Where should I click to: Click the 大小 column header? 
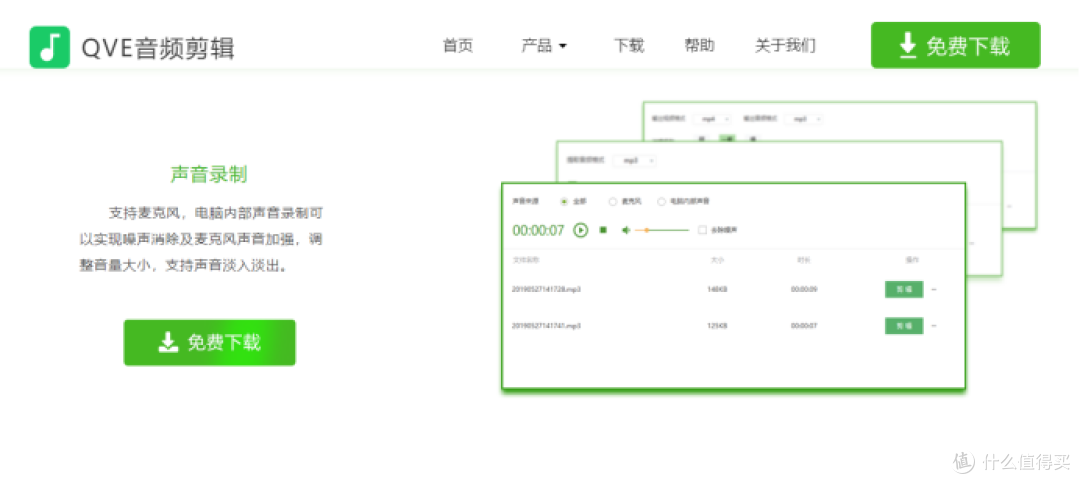(717, 260)
